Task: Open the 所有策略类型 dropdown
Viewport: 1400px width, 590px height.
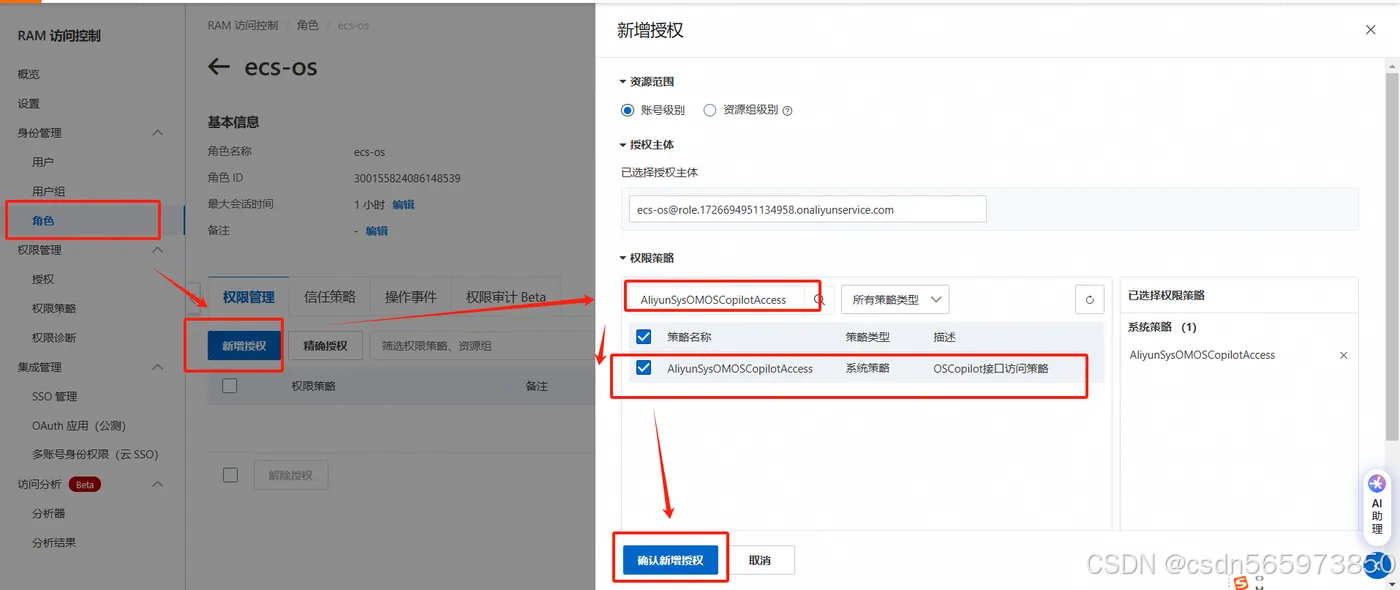Action: (x=894, y=299)
